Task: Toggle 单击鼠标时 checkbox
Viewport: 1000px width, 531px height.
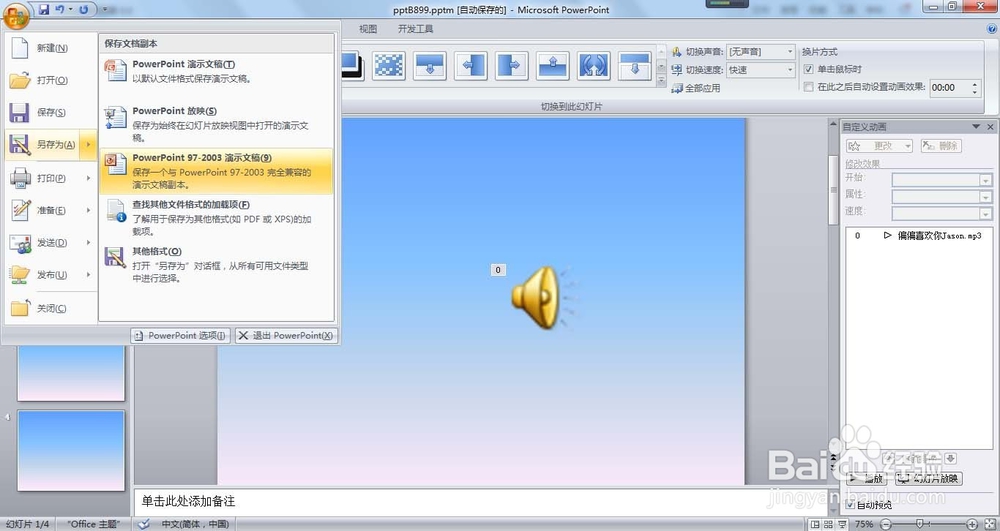Action: tap(809, 69)
